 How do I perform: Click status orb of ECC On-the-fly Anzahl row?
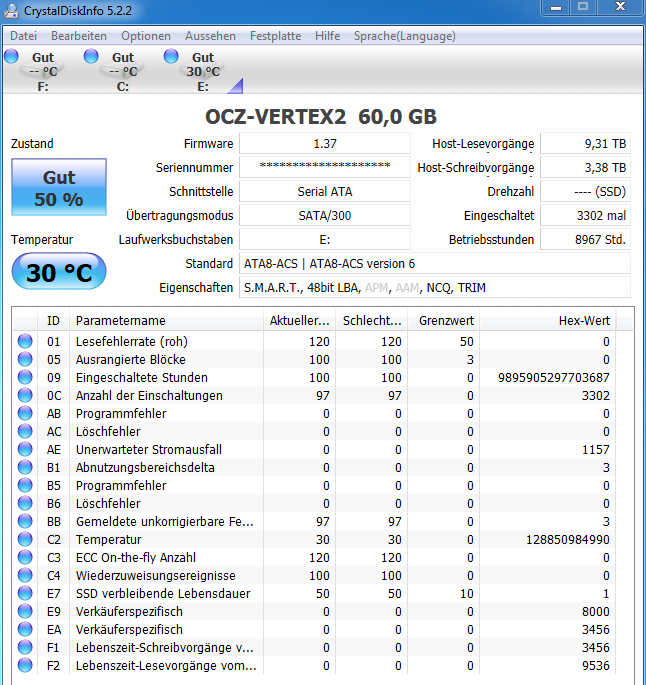(25, 557)
